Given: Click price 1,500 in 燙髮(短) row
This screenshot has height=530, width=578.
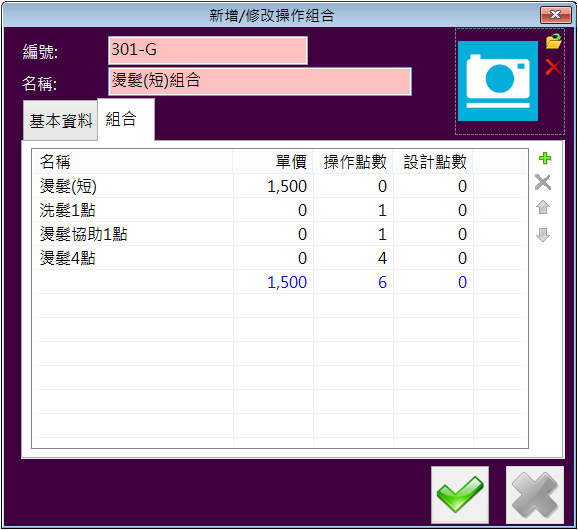Looking at the screenshot, I should click(287, 186).
